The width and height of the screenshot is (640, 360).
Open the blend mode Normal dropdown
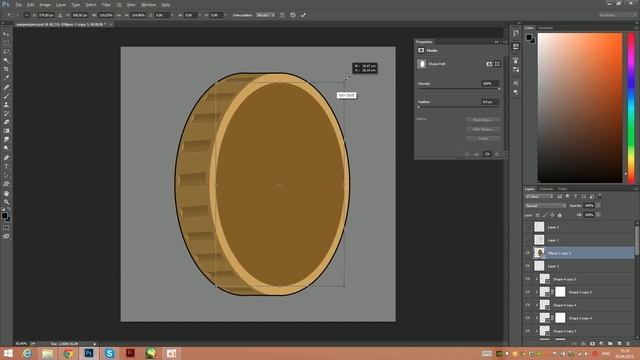pyautogui.click(x=545, y=206)
